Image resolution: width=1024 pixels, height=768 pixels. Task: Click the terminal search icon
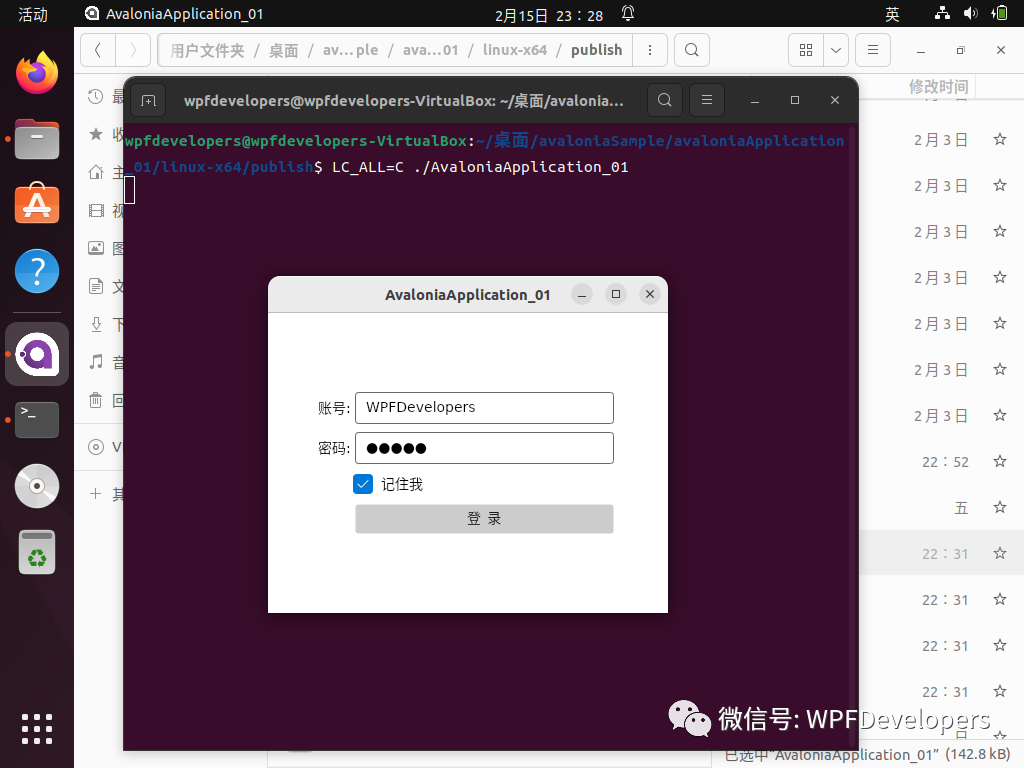[x=664, y=100]
